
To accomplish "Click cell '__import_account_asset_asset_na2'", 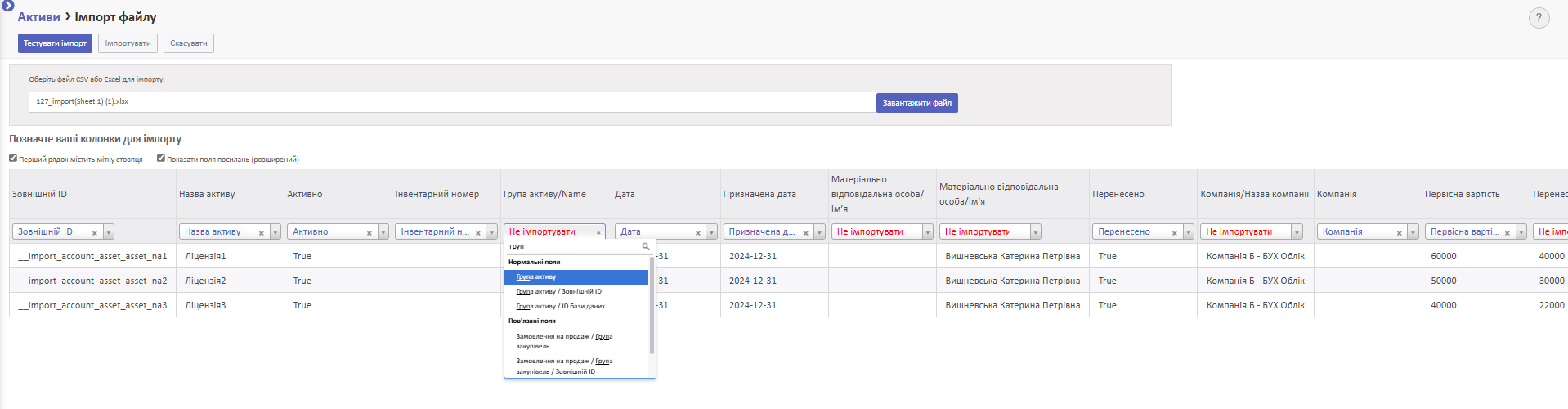I will point(92,281).
